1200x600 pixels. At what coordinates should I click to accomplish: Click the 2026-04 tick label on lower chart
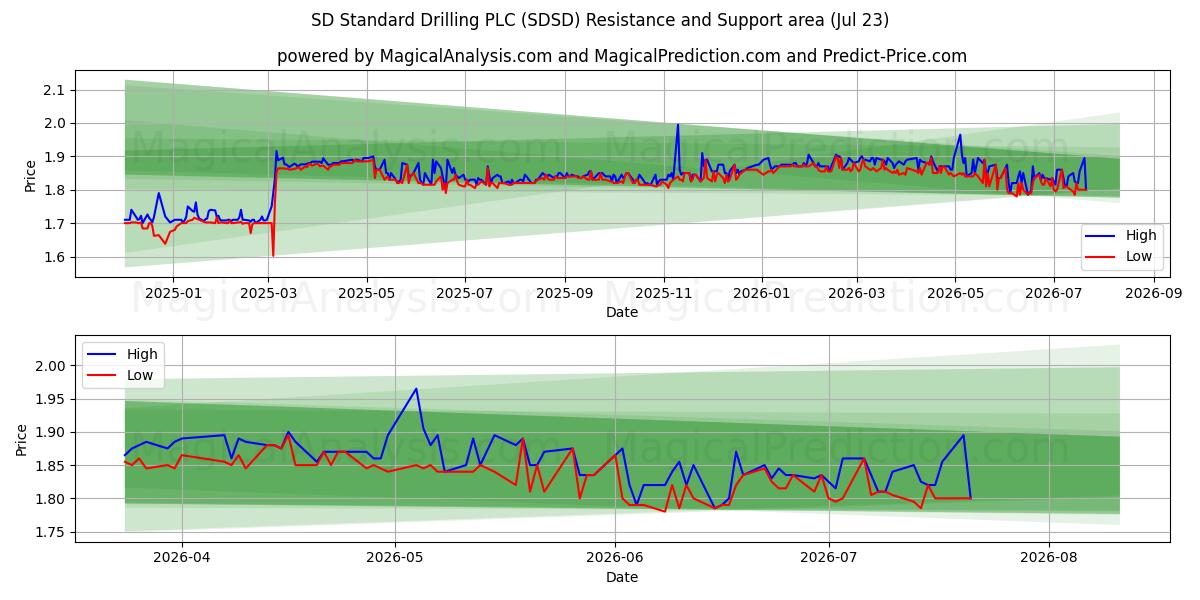pos(183,558)
